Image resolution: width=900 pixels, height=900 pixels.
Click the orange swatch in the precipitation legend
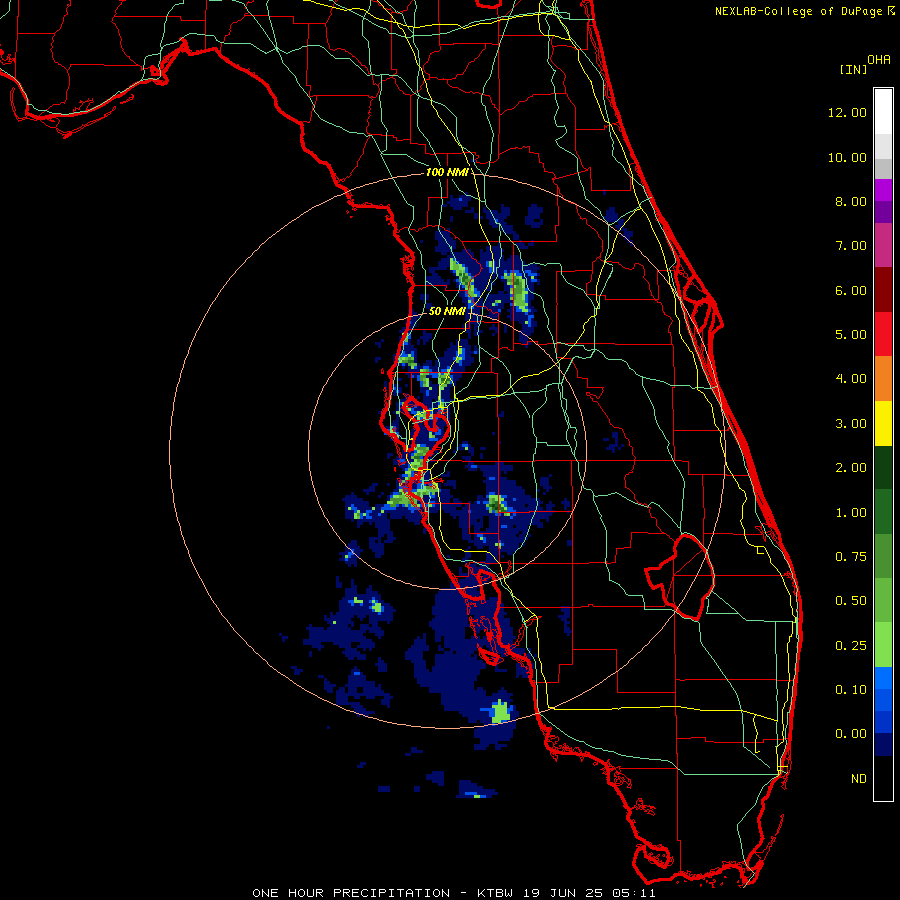tap(883, 378)
